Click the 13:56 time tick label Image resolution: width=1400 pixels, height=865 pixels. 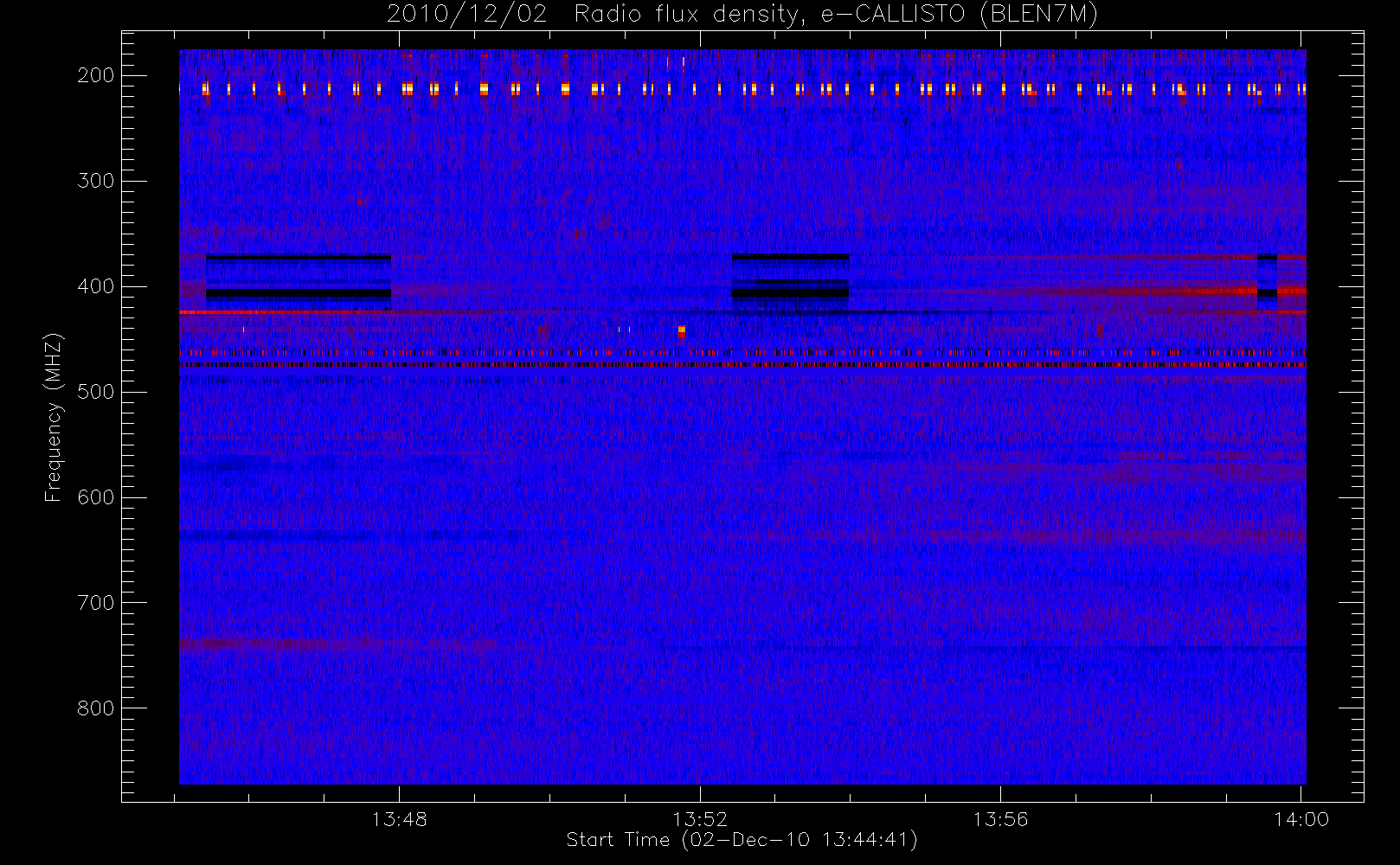click(x=1000, y=819)
